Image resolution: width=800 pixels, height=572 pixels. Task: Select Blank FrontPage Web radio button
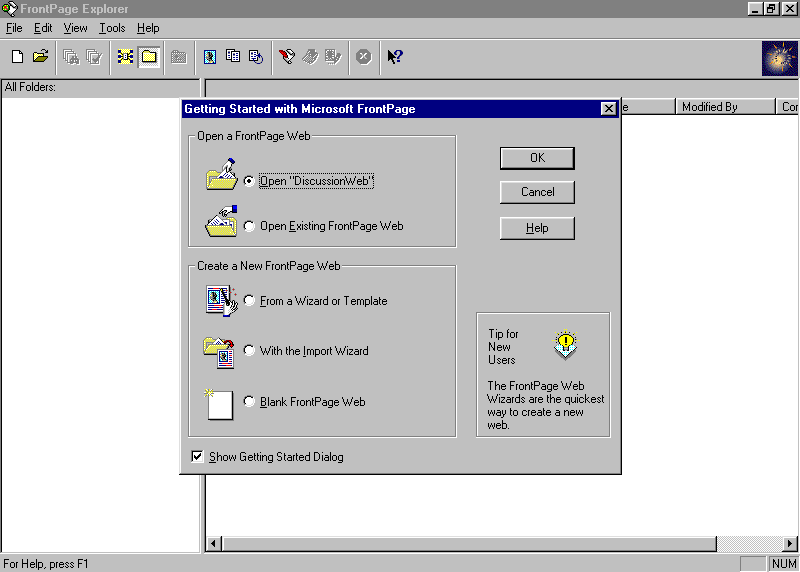[249, 402]
